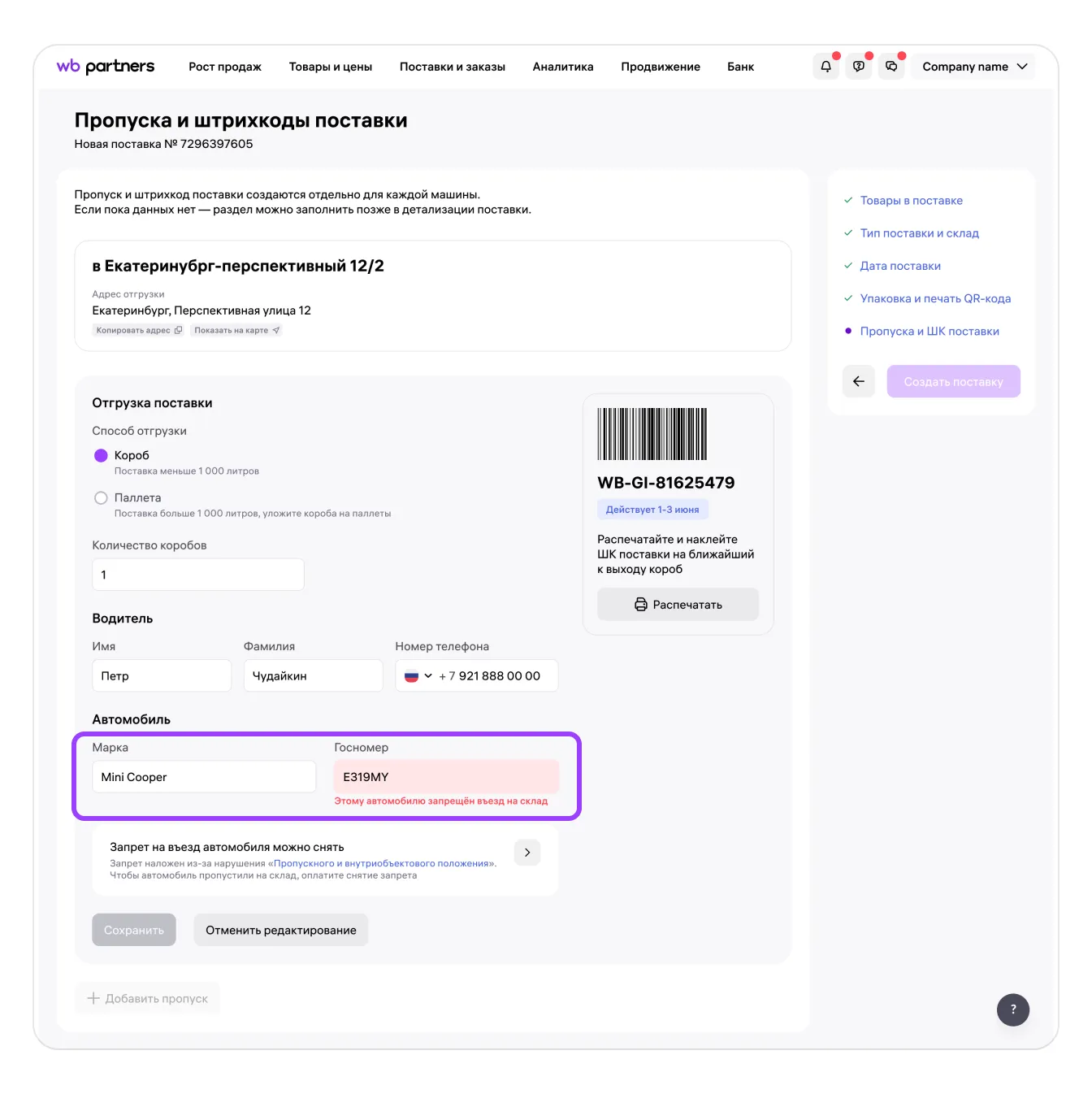Click Отменить редактирование button
This screenshot has height=1094, width=1092.
pyautogui.click(x=280, y=930)
